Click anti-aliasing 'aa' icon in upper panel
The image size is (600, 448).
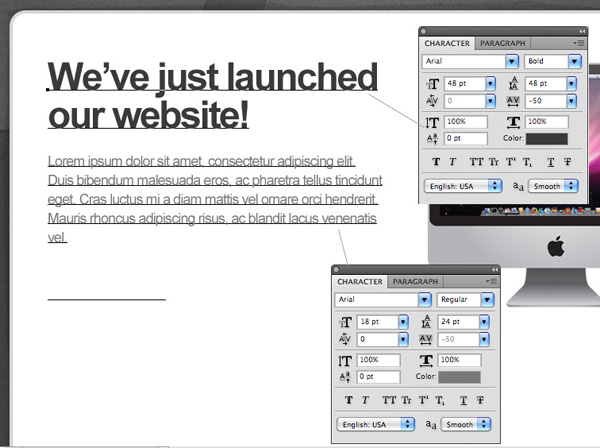tap(518, 186)
